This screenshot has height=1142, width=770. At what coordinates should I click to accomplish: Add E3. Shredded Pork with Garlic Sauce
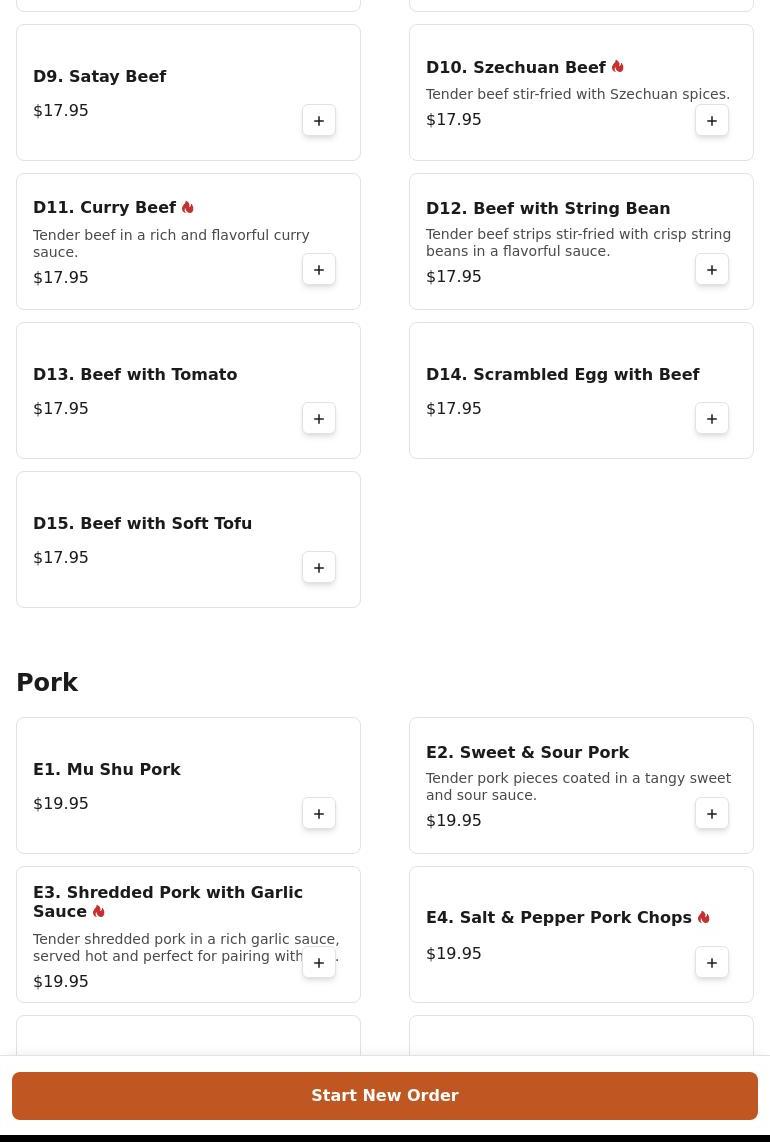319,963
